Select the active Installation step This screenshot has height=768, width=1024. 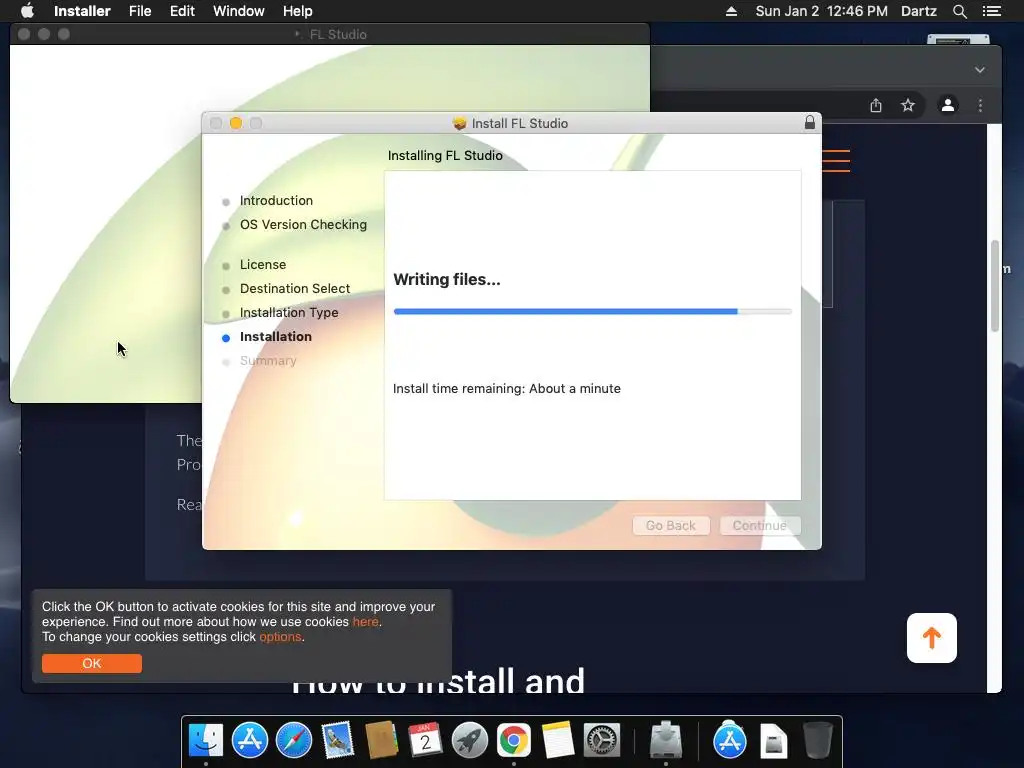tap(276, 336)
